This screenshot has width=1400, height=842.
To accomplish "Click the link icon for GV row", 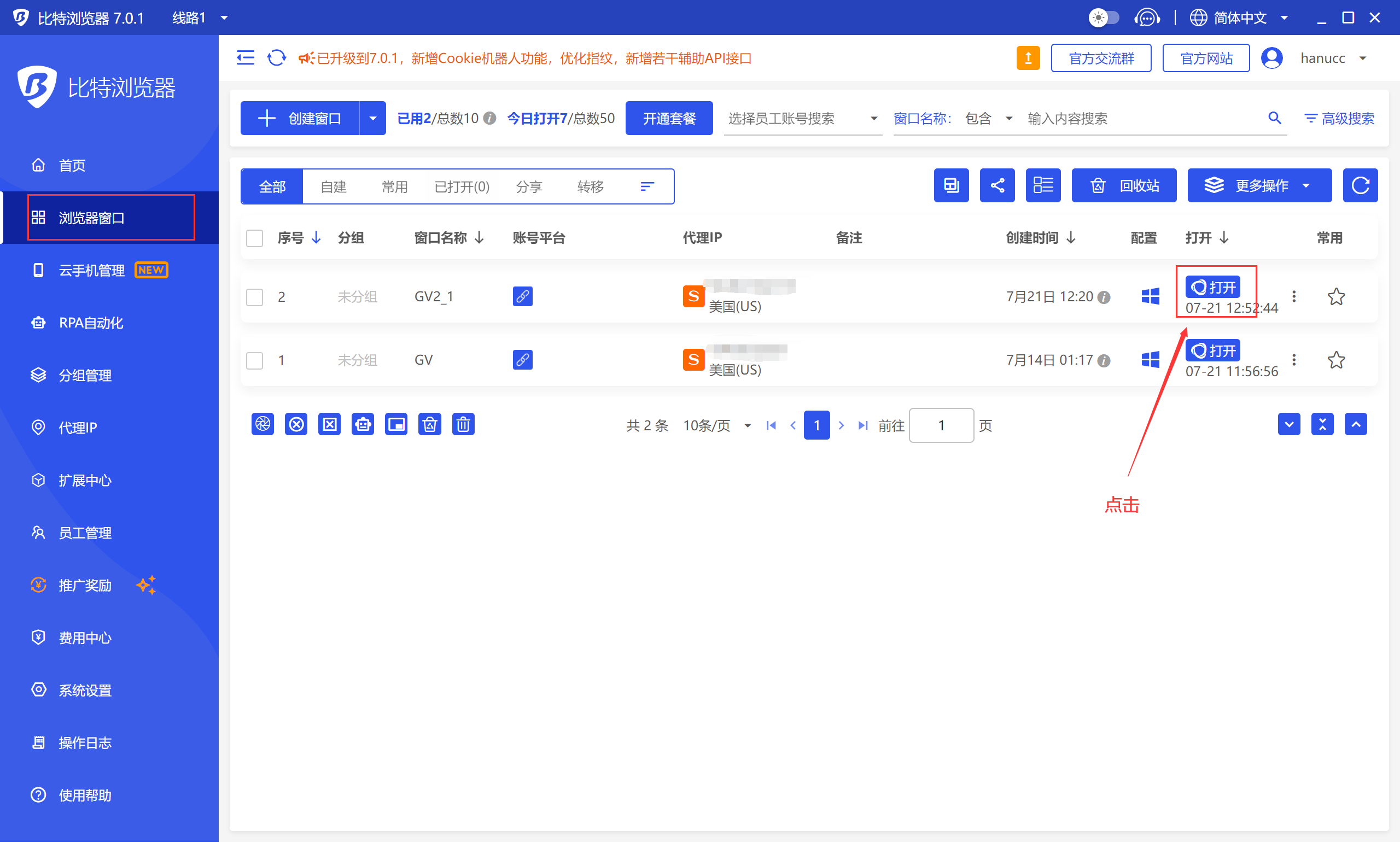I will (522, 360).
